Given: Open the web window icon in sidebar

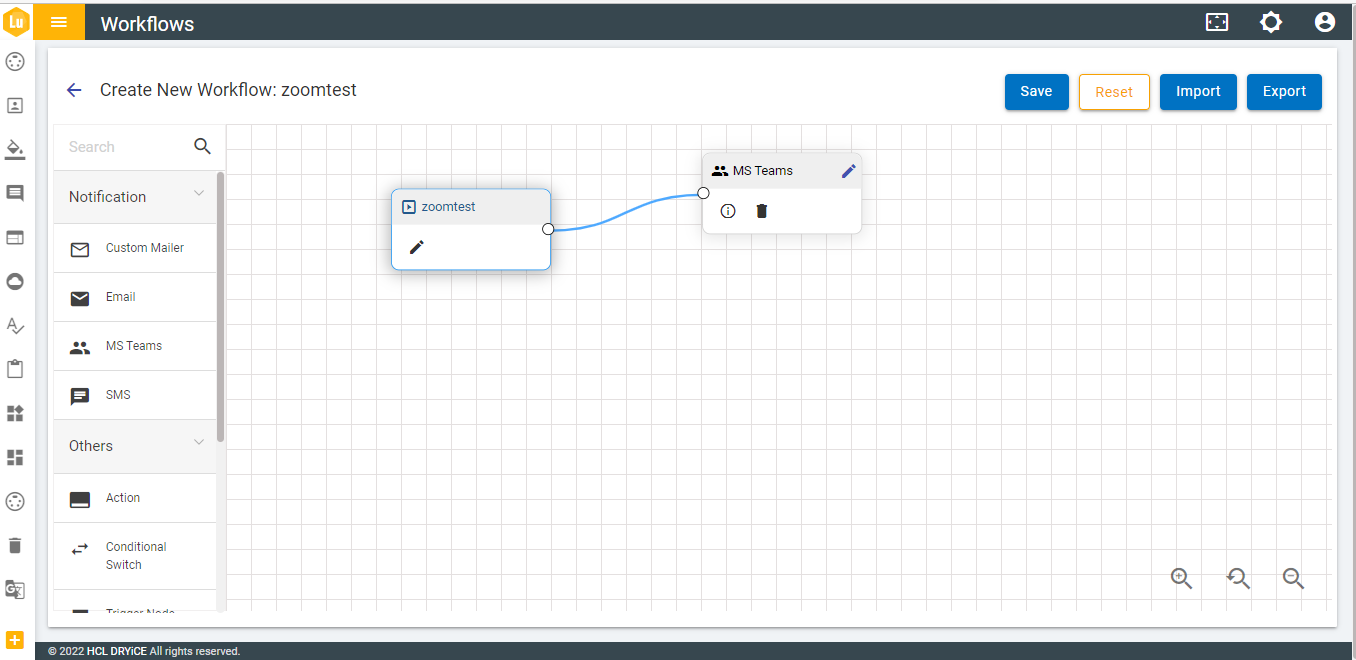Looking at the screenshot, I should (15, 237).
